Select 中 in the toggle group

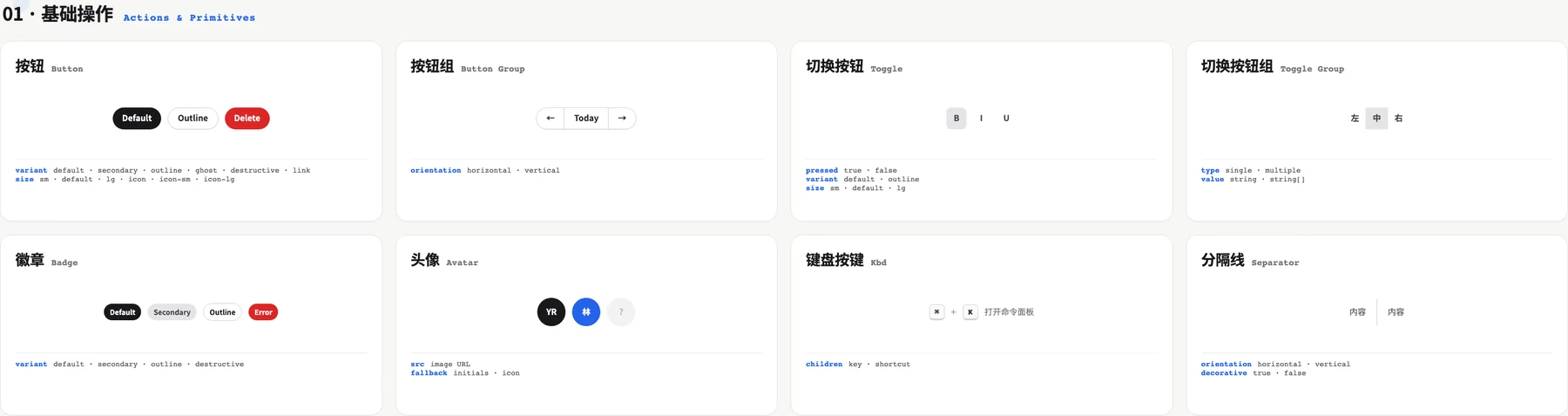(1376, 119)
